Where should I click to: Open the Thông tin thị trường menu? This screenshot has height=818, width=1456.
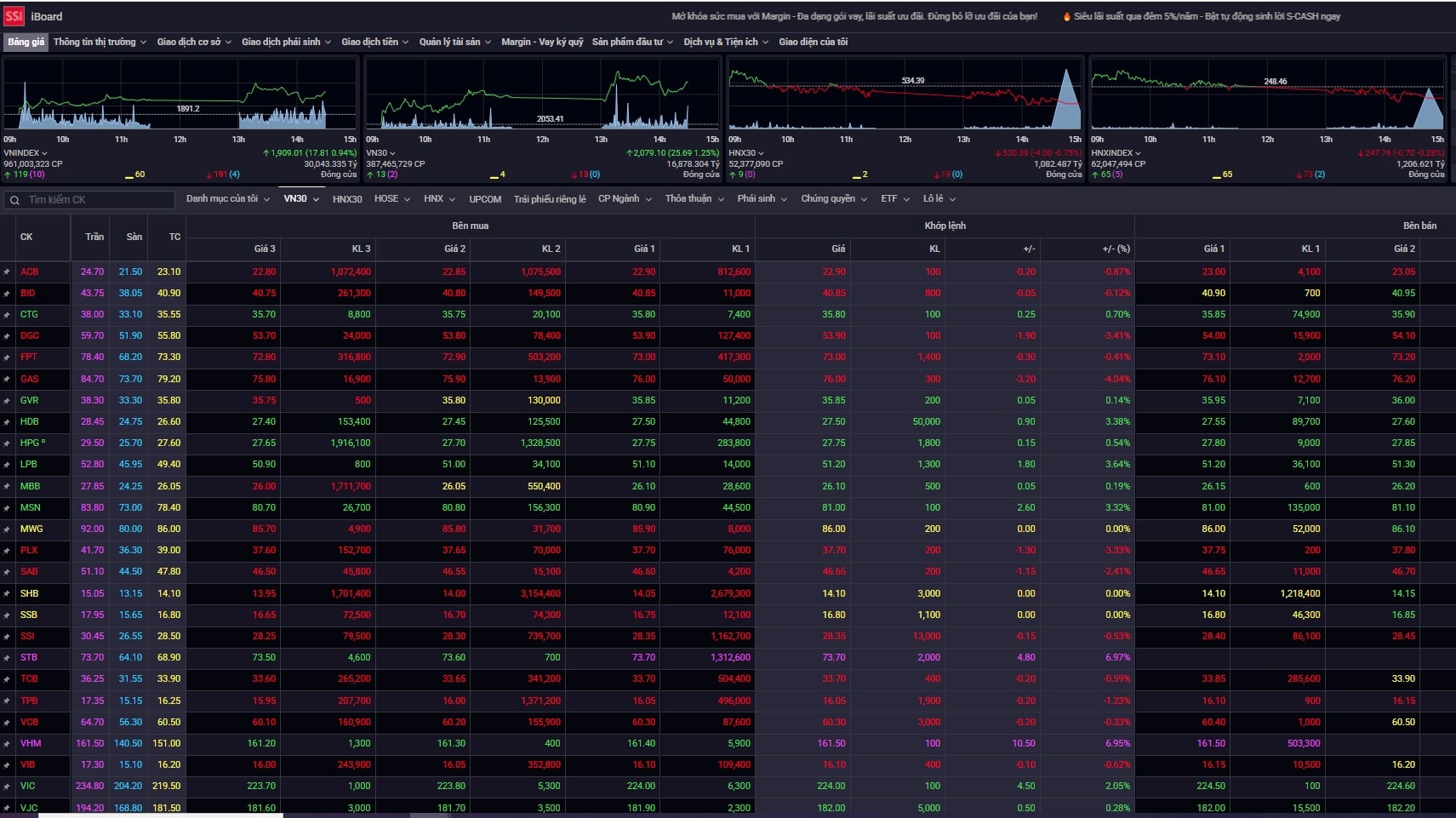click(100, 42)
